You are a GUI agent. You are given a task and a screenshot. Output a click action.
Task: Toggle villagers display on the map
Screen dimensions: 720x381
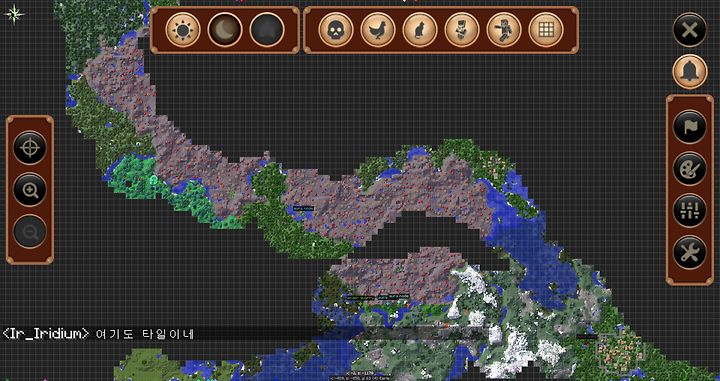click(x=462, y=30)
